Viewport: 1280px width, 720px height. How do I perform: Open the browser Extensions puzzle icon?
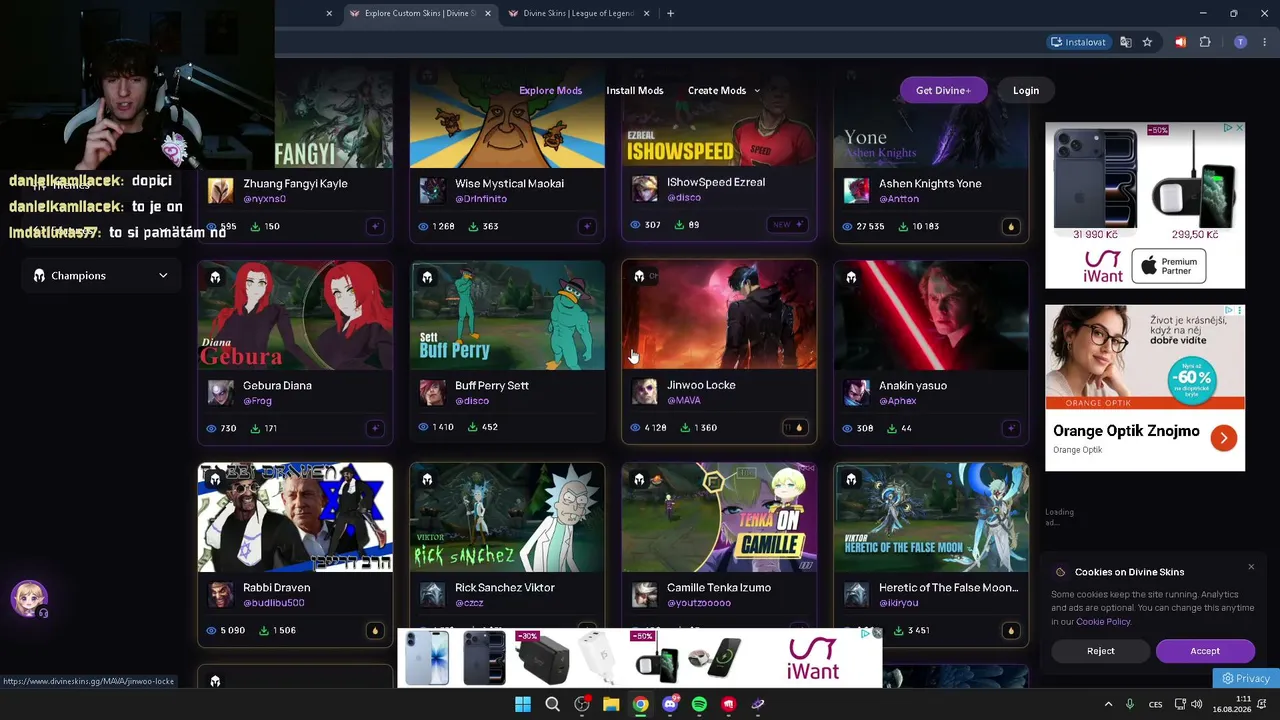point(1205,42)
